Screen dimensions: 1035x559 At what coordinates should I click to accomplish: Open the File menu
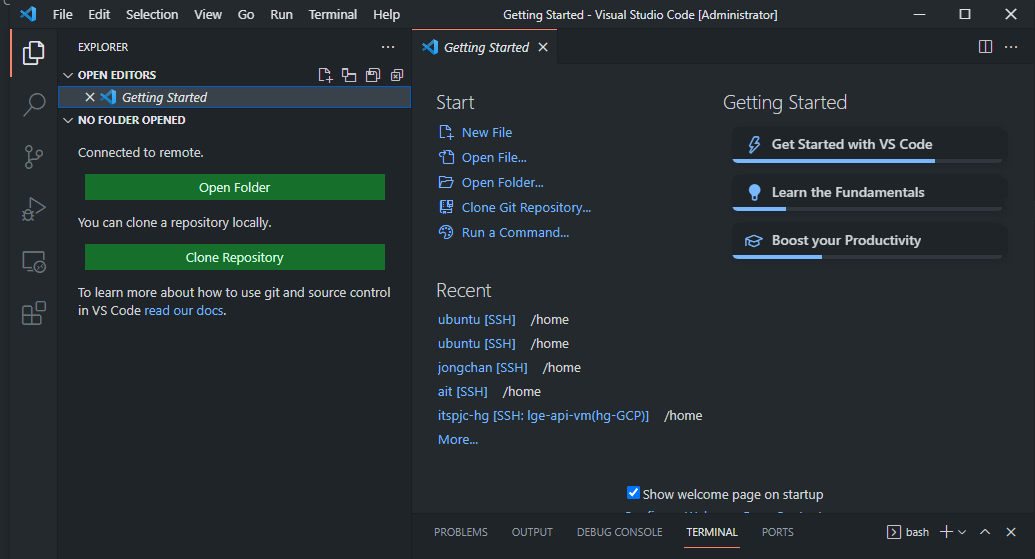63,14
